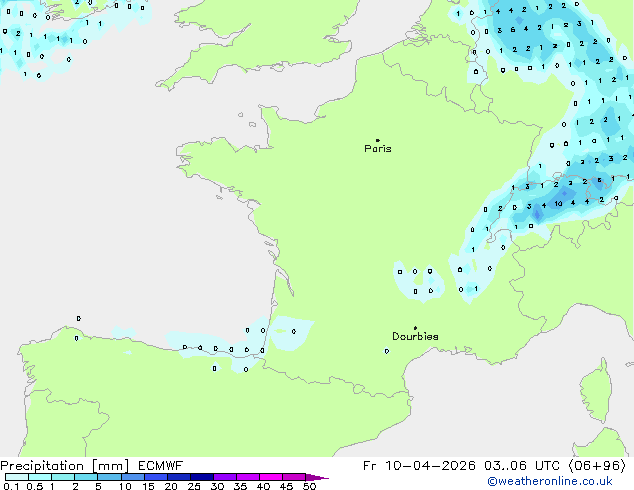Pick the 35–40 mm legend swatch

point(248,477)
